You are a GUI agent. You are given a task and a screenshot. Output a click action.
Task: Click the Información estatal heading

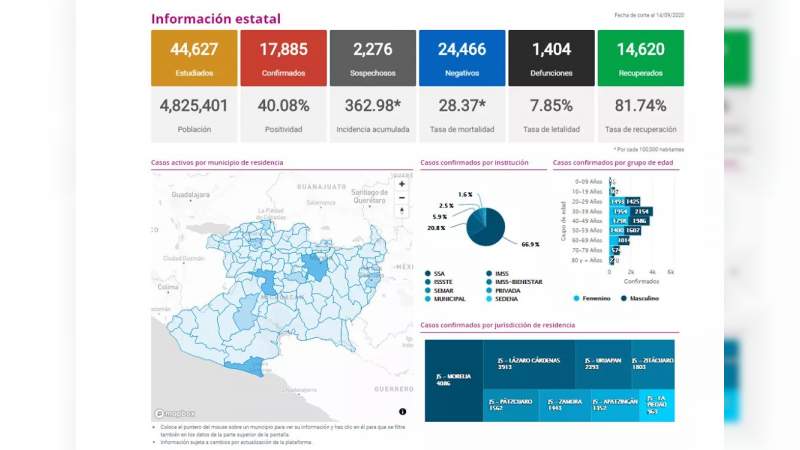pyautogui.click(x=216, y=19)
